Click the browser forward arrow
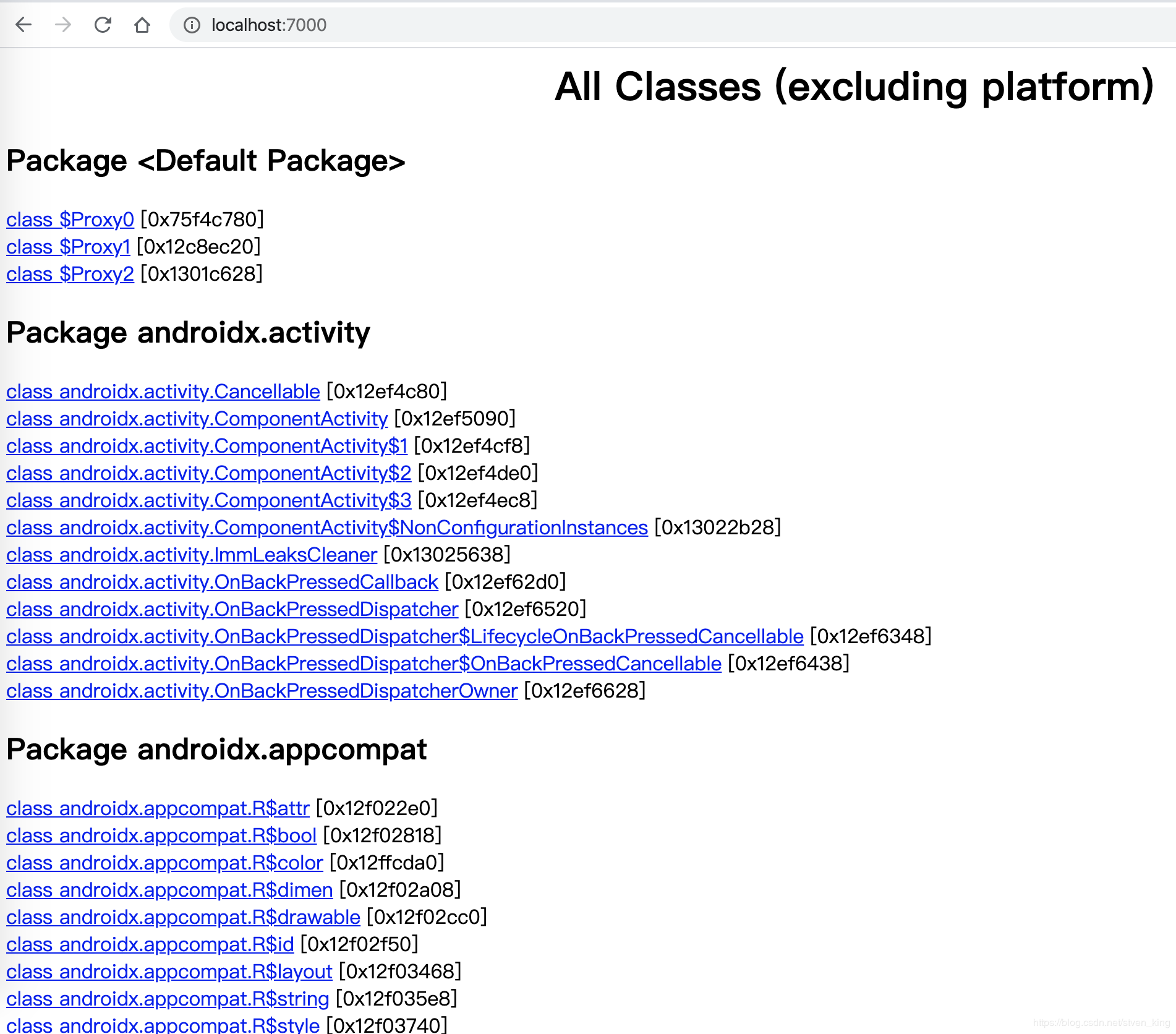Image resolution: width=1176 pixels, height=1034 pixels. 63,25
